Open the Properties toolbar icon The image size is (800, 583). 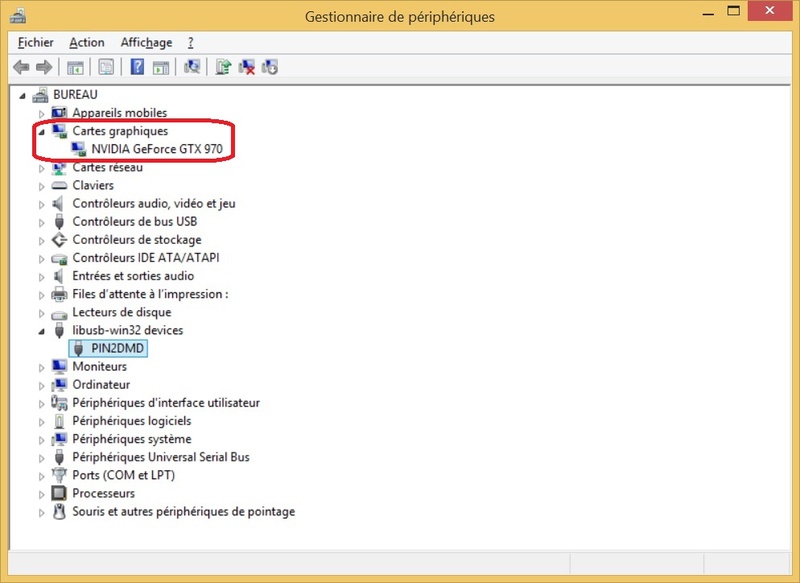[x=106, y=67]
